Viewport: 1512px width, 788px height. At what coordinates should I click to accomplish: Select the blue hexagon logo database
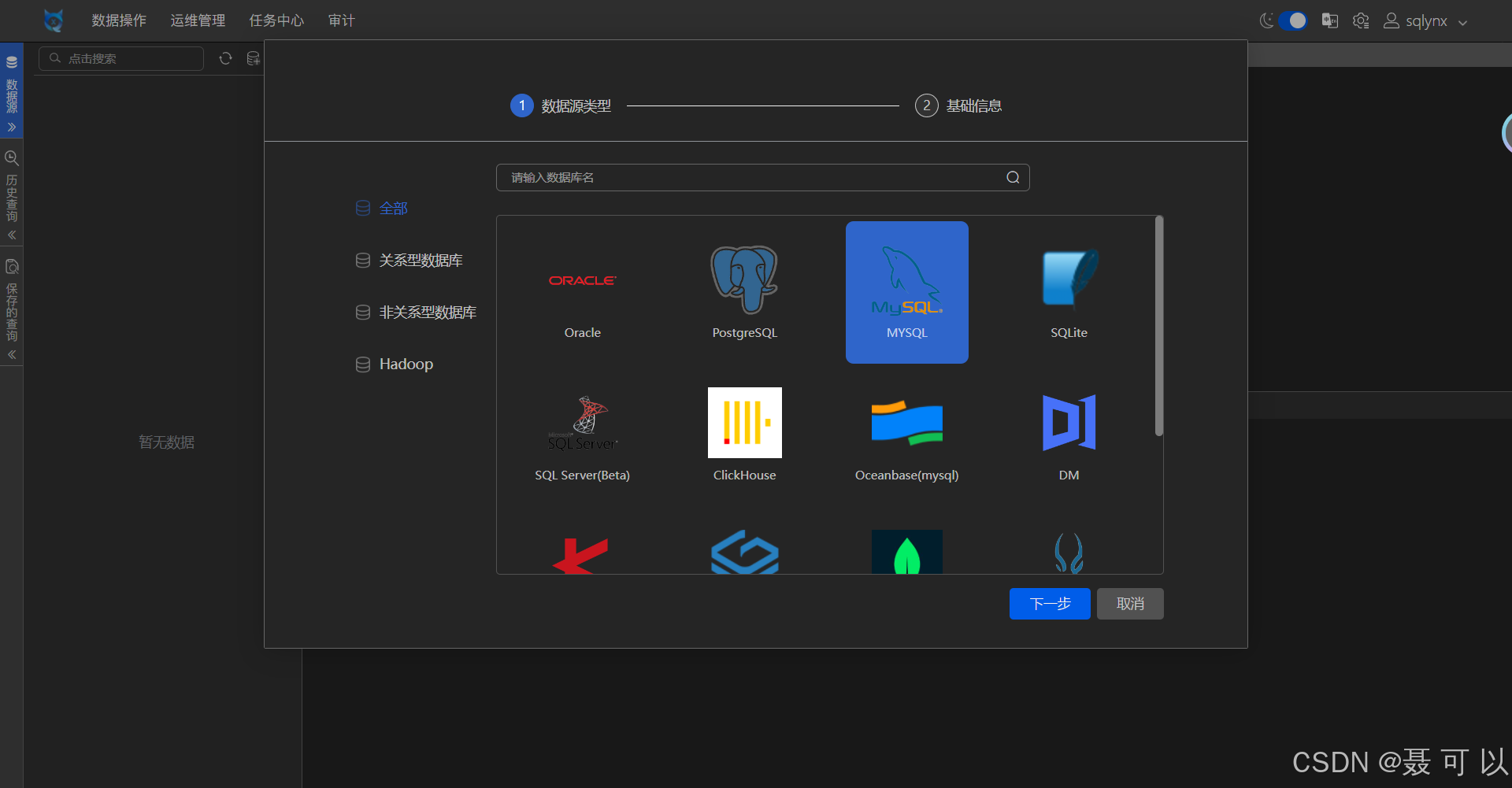[x=744, y=553]
